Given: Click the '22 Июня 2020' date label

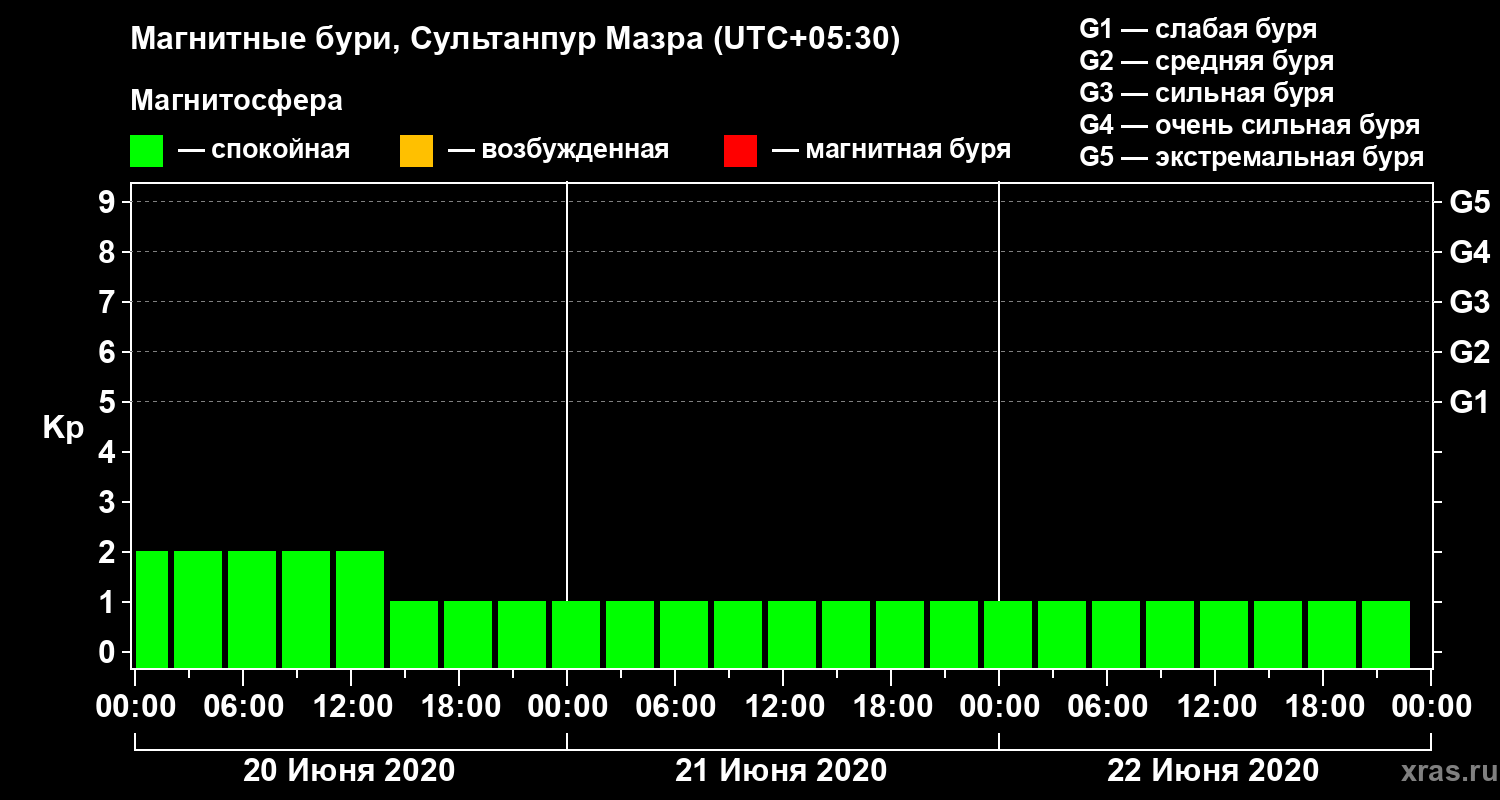Looking at the screenshot, I should tap(1213, 771).
